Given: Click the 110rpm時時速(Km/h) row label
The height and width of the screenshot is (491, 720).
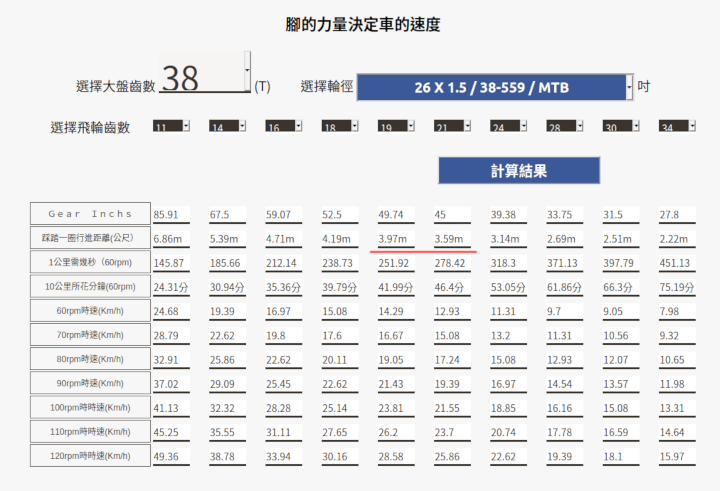Looking at the screenshot, I should pyautogui.click(x=90, y=432).
